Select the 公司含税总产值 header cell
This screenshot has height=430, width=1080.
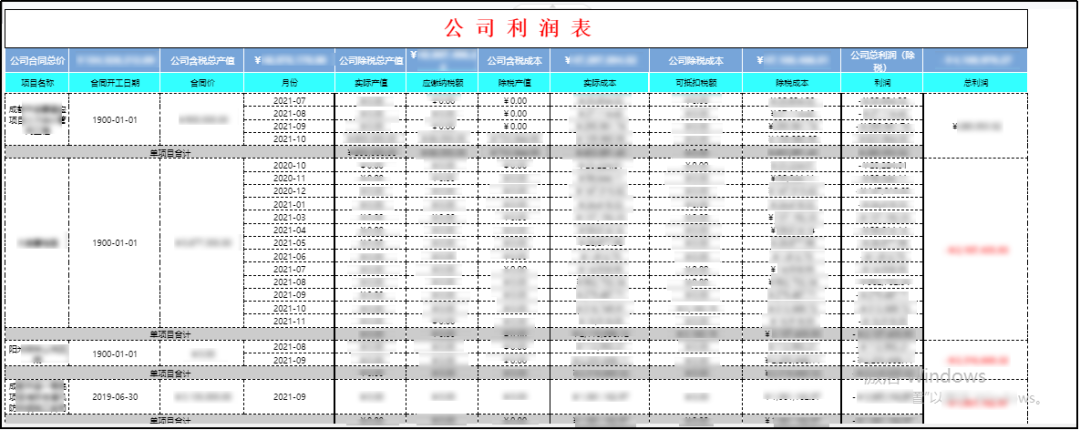pyautogui.click(x=202, y=61)
